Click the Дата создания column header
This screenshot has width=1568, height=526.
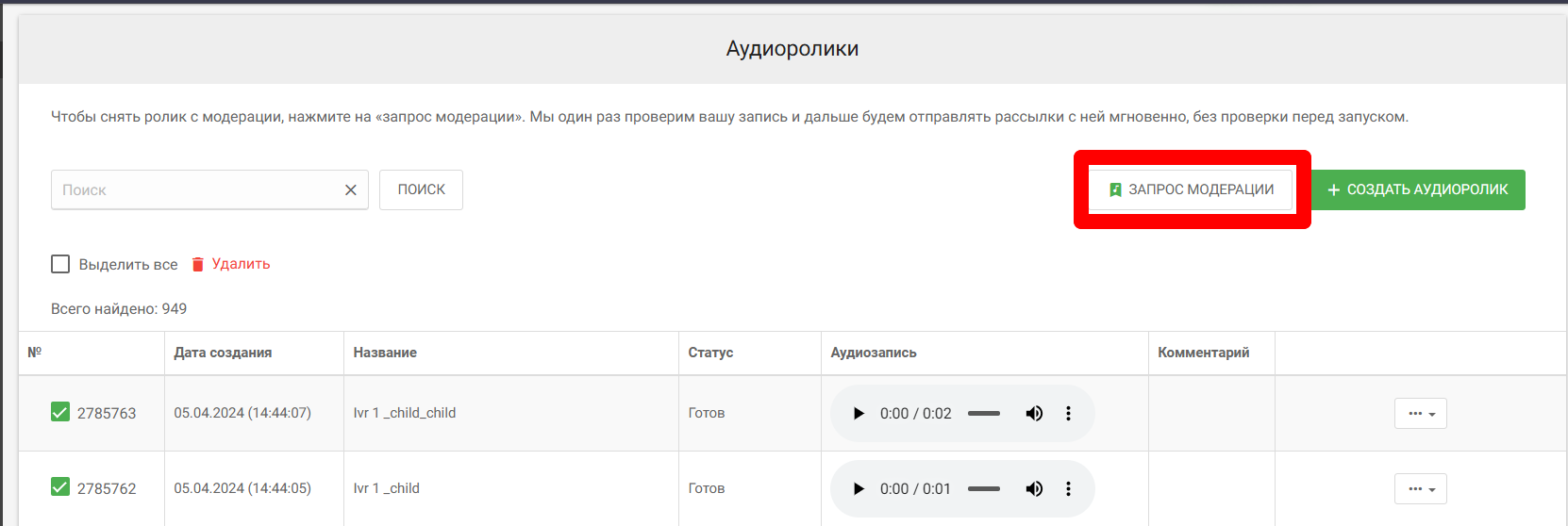click(x=223, y=353)
